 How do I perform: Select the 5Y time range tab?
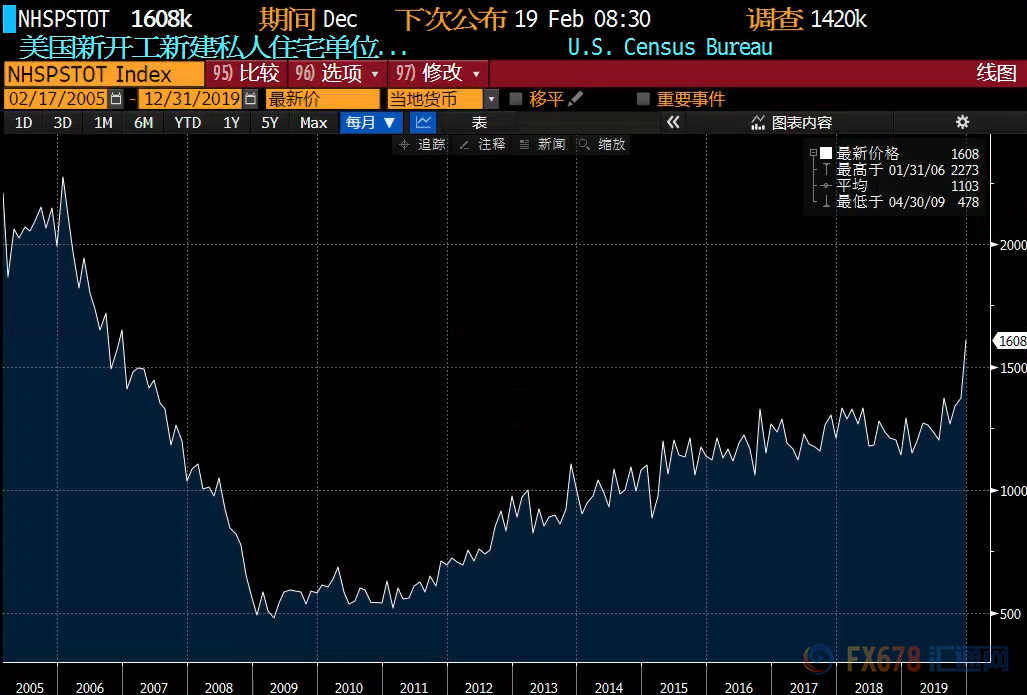tap(269, 122)
